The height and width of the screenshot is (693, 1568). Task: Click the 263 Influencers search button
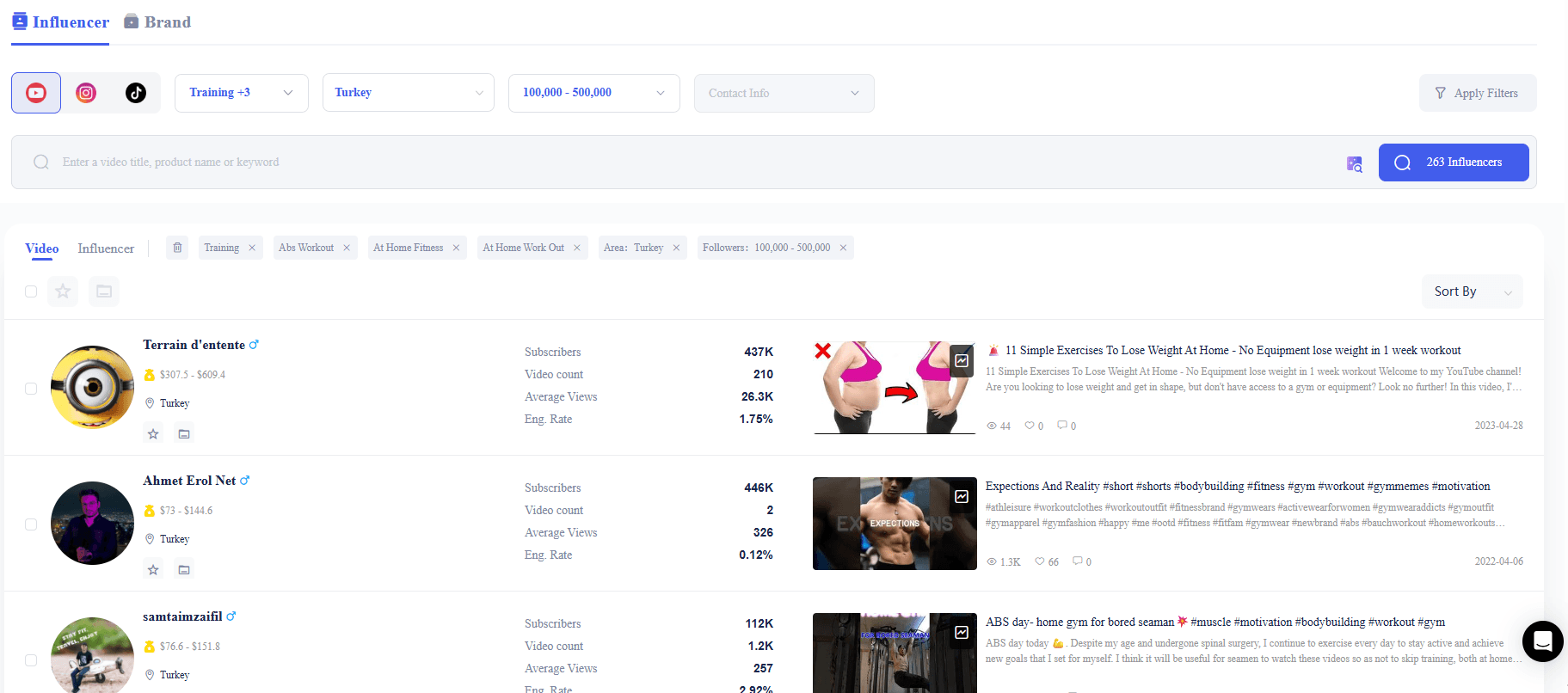tap(1453, 163)
